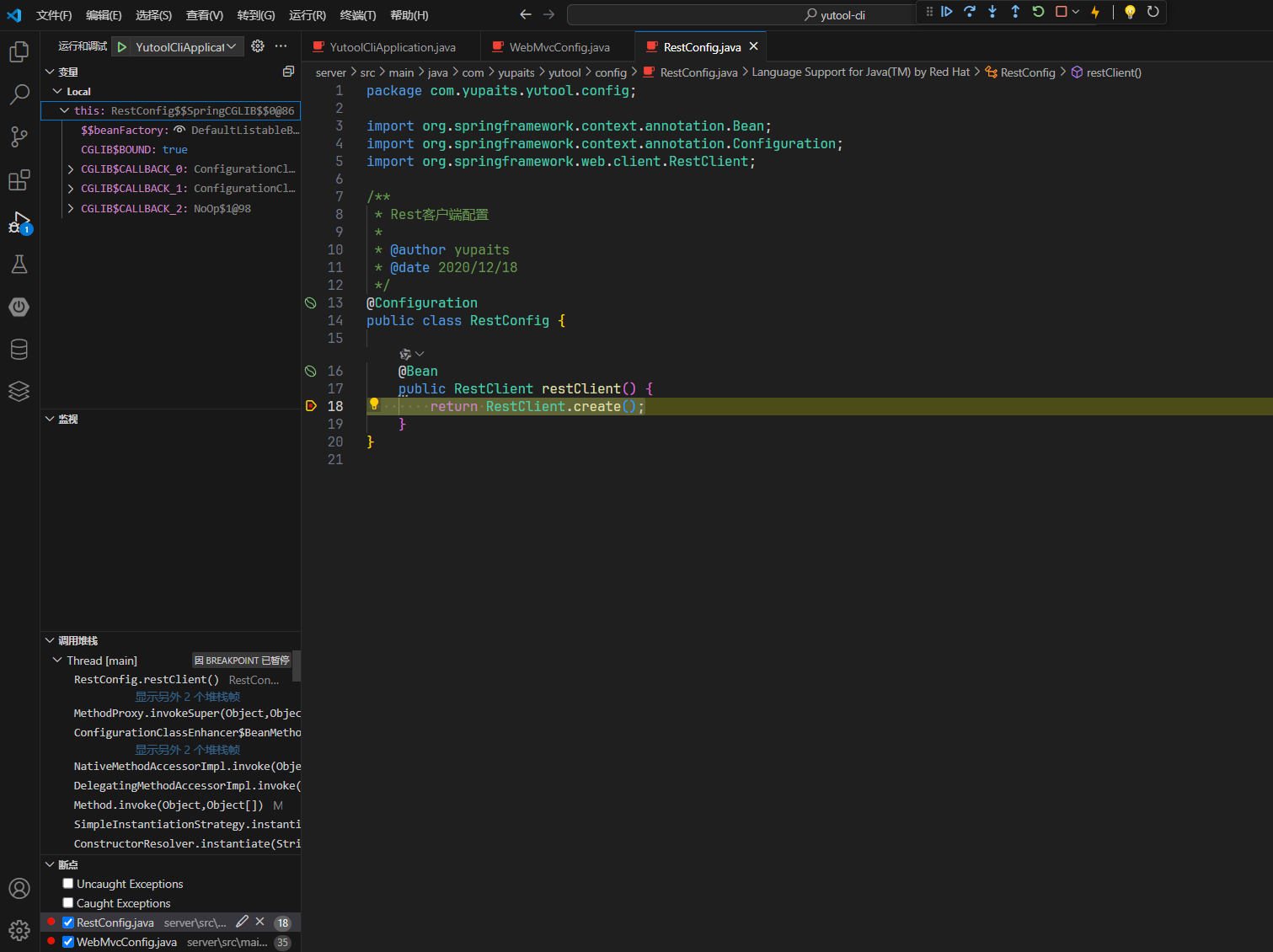Click the first 显示另外 2 个堆栈帧 link

[187, 697]
